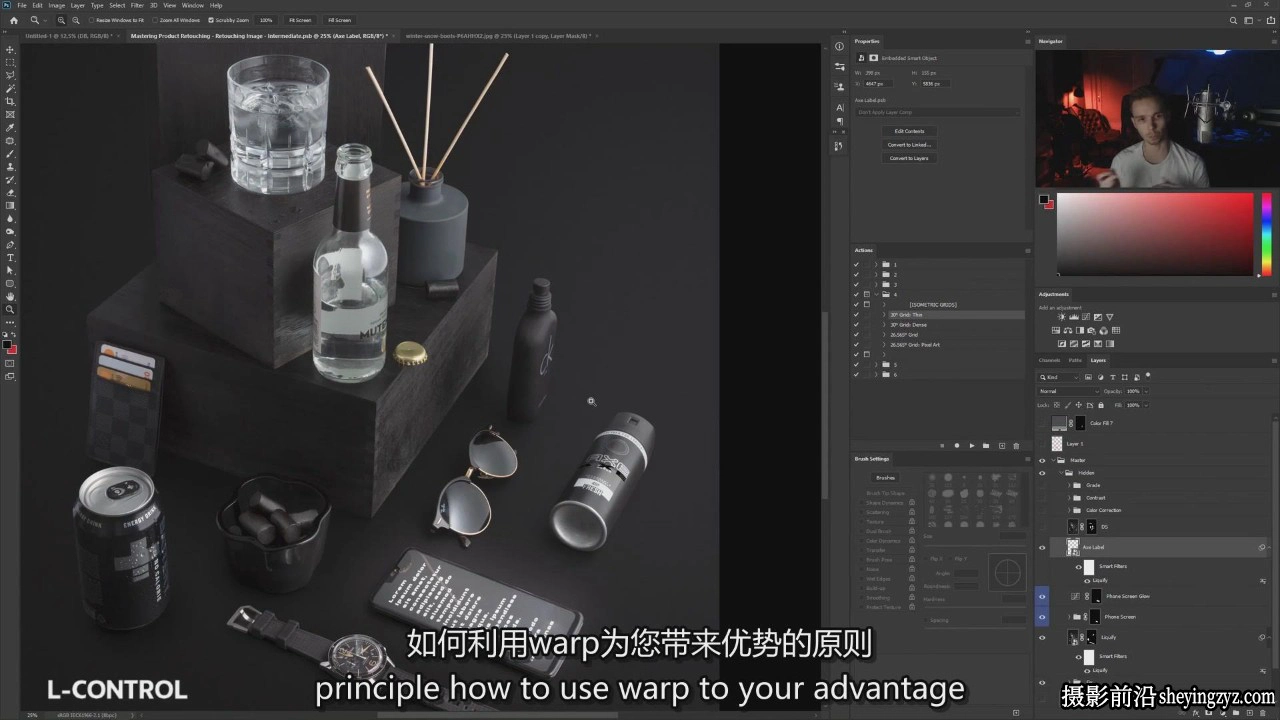The height and width of the screenshot is (720, 1280).
Task: Select the Hand tool
Action: coord(10,296)
